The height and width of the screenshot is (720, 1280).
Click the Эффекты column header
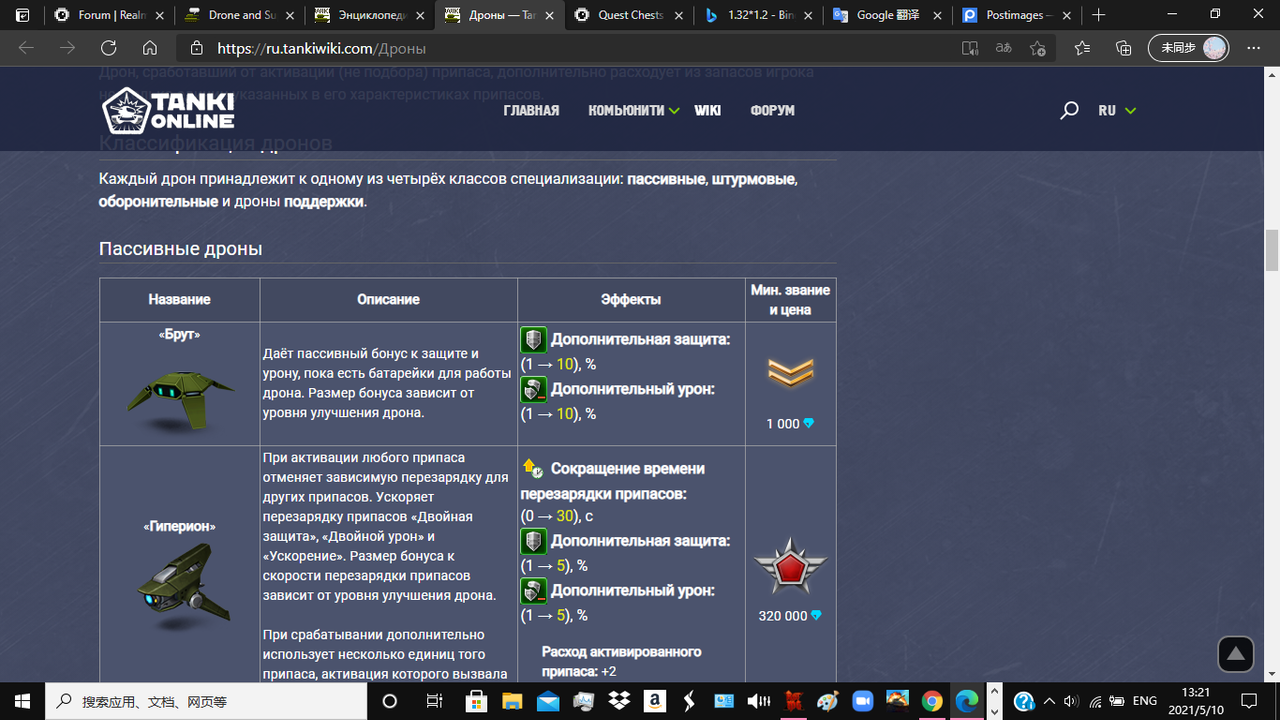click(630, 299)
